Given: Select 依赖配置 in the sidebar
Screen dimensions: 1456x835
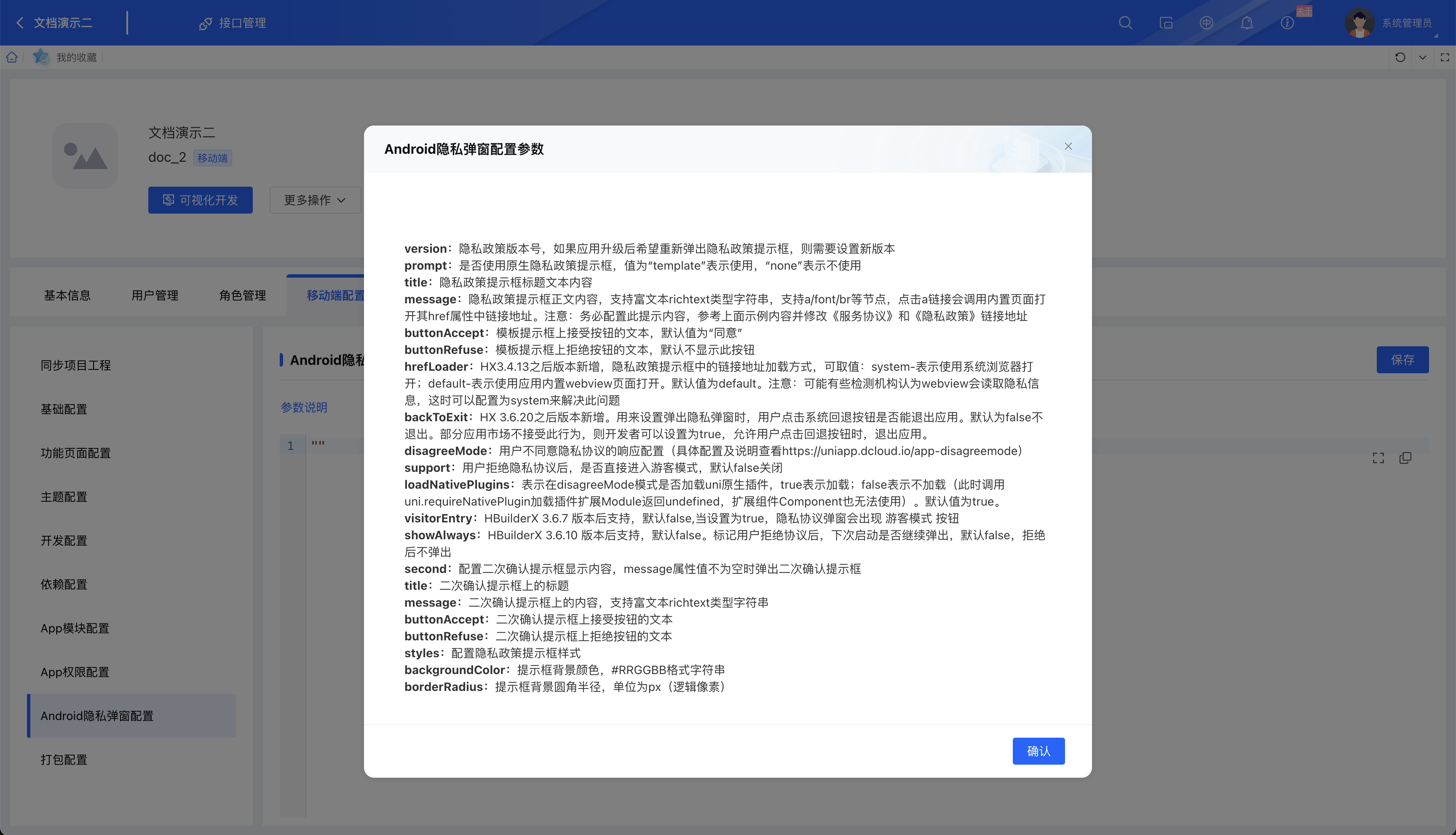Looking at the screenshot, I should click(131, 584).
